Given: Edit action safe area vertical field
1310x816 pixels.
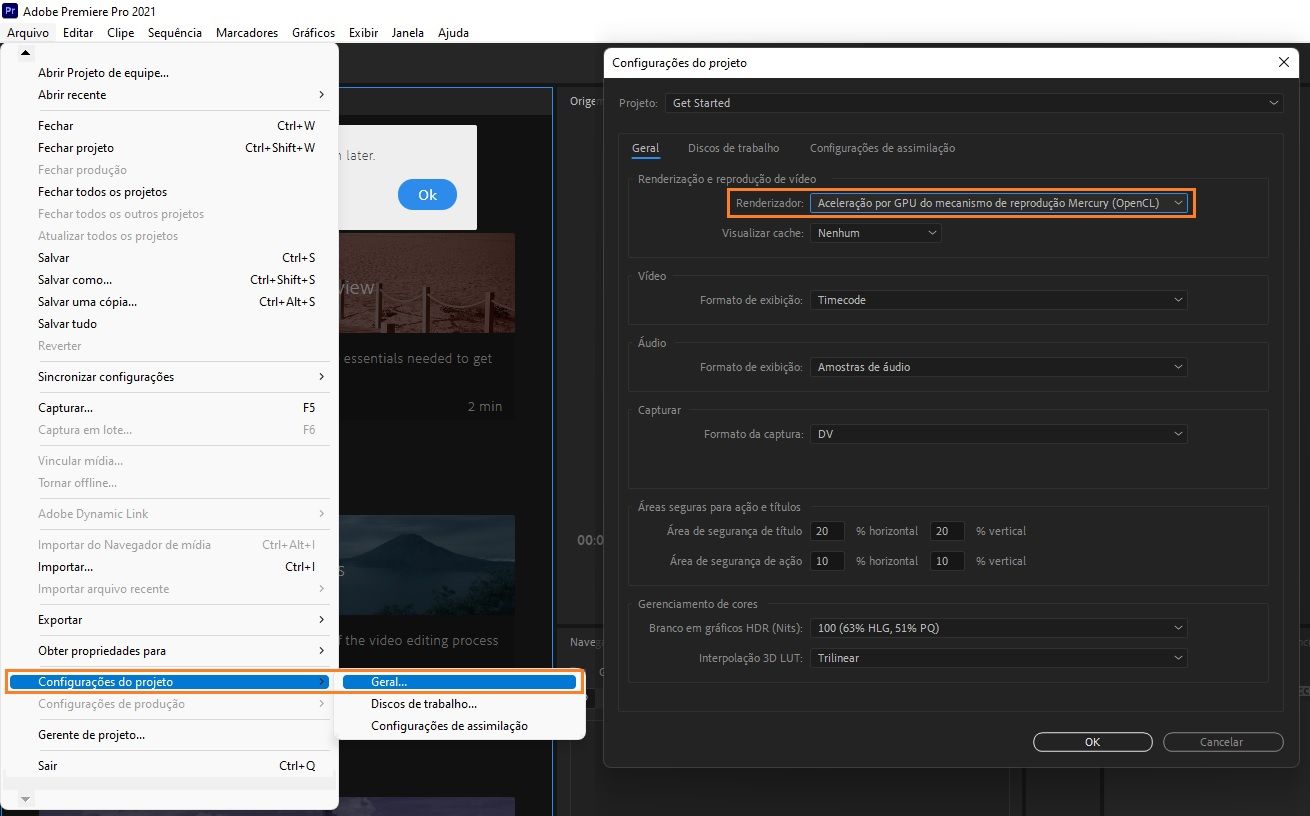Looking at the screenshot, I should pos(947,561).
